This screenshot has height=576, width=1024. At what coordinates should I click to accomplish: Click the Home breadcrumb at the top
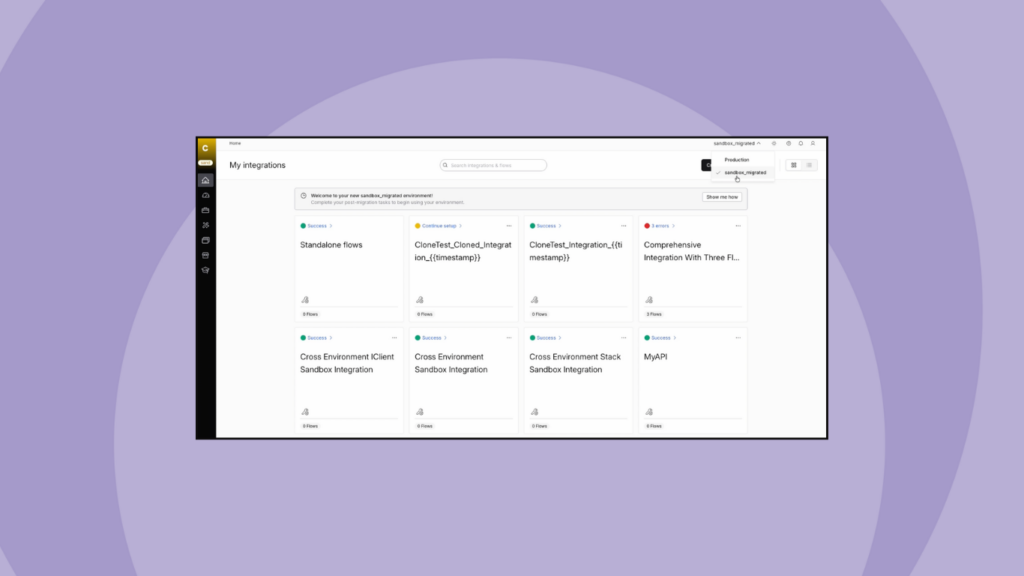(235, 143)
